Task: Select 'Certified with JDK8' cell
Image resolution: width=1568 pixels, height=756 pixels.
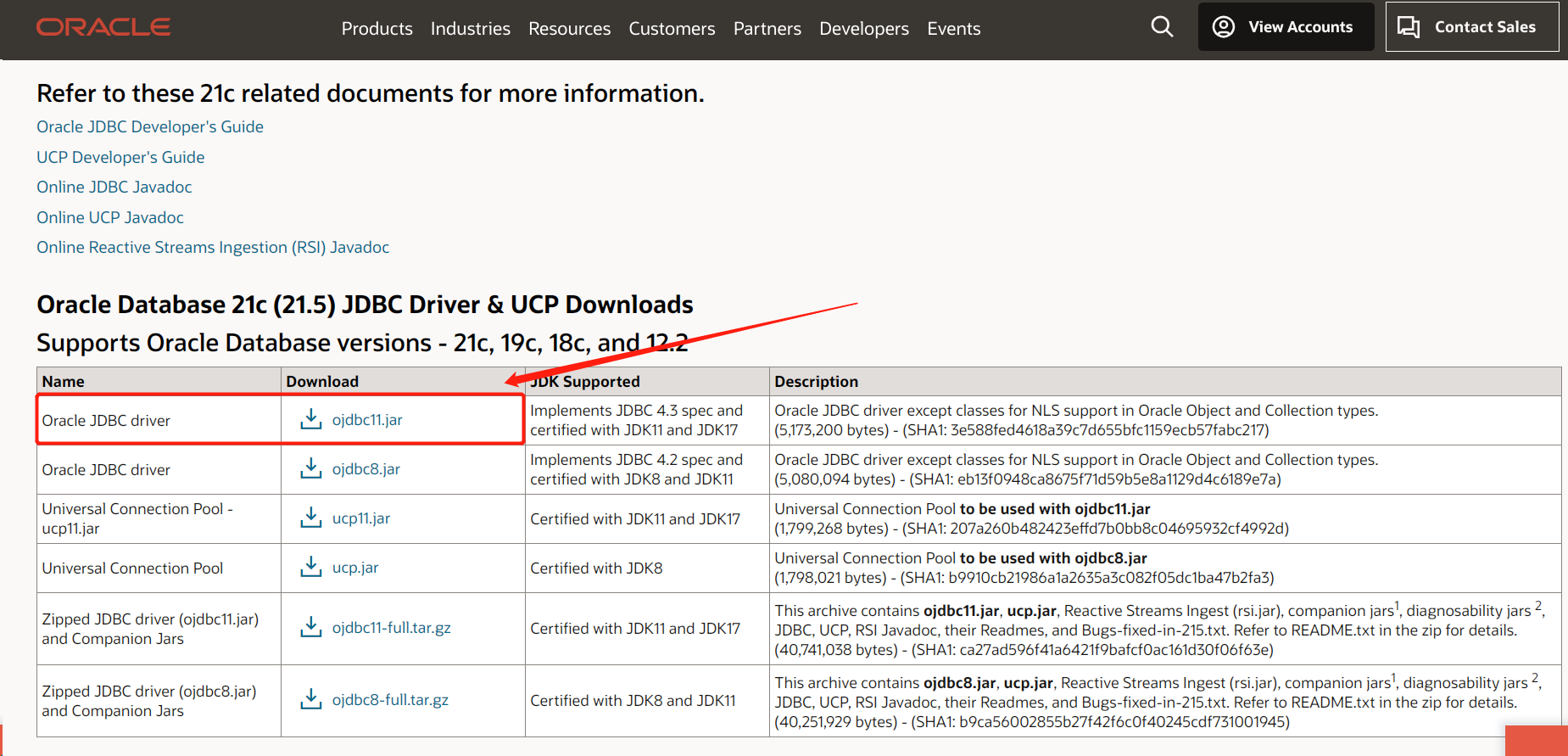Action: (647, 568)
